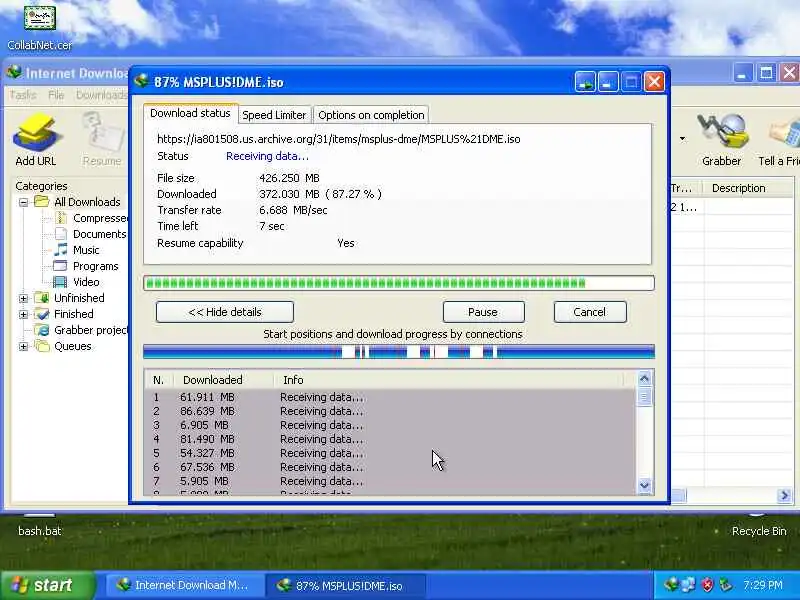The width and height of the screenshot is (800, 600).
Task: Click the Resume toolbar icon in IDM
Action: tap(102, 134)
